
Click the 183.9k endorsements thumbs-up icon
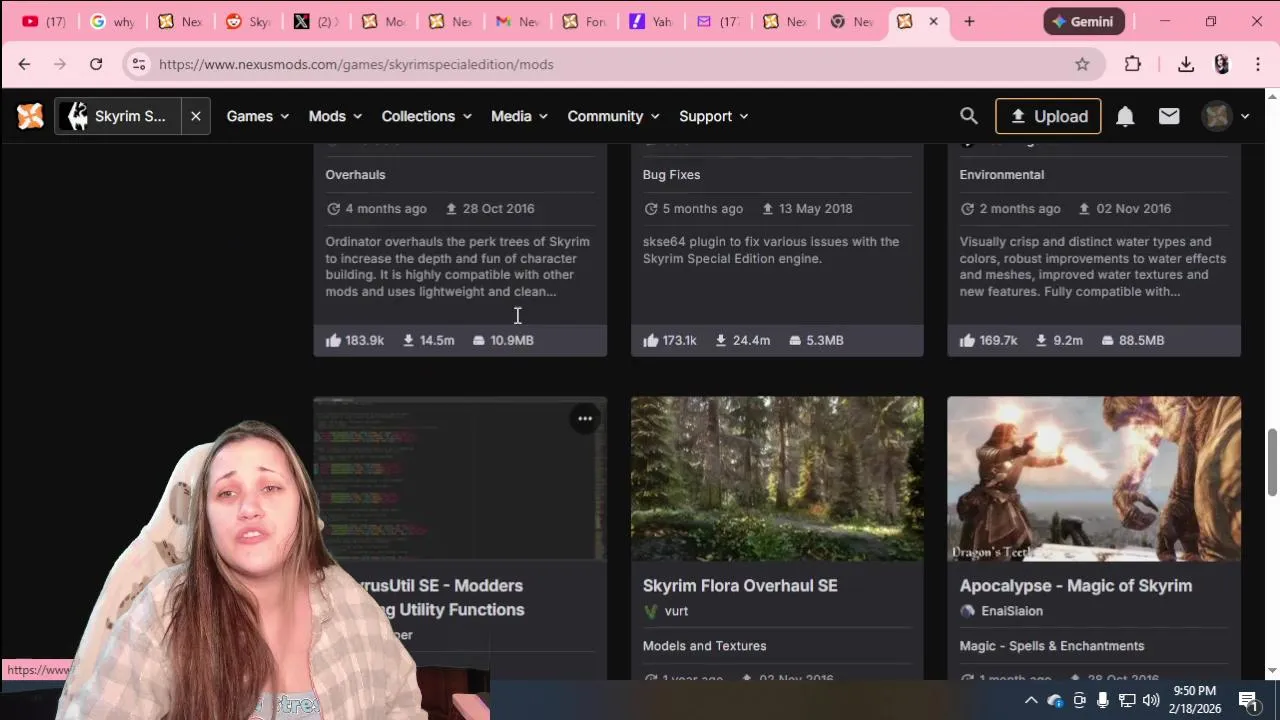coord(334,340)
